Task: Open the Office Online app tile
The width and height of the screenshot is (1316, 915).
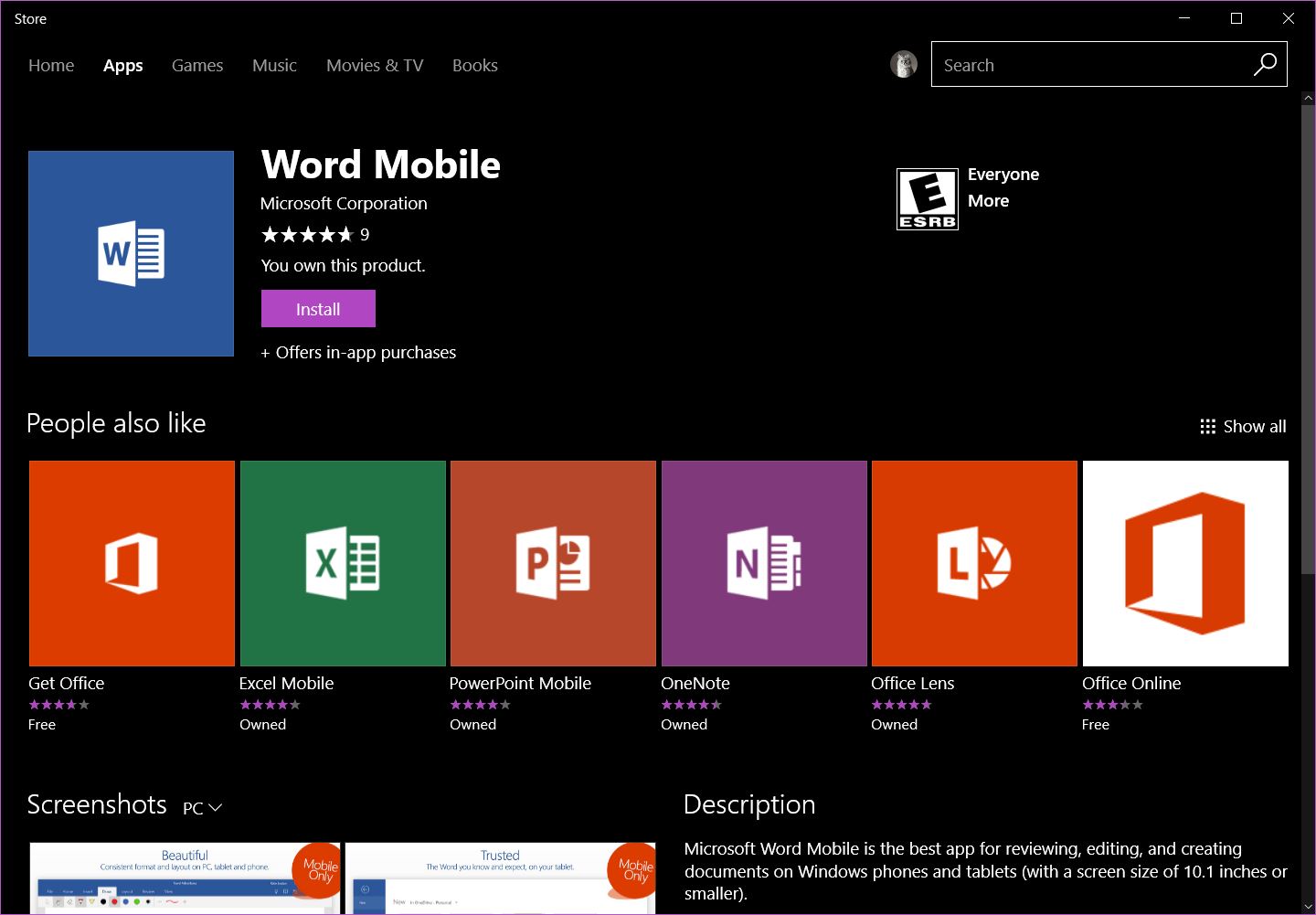Action: pyautogui.click(x=1185, y=563)
